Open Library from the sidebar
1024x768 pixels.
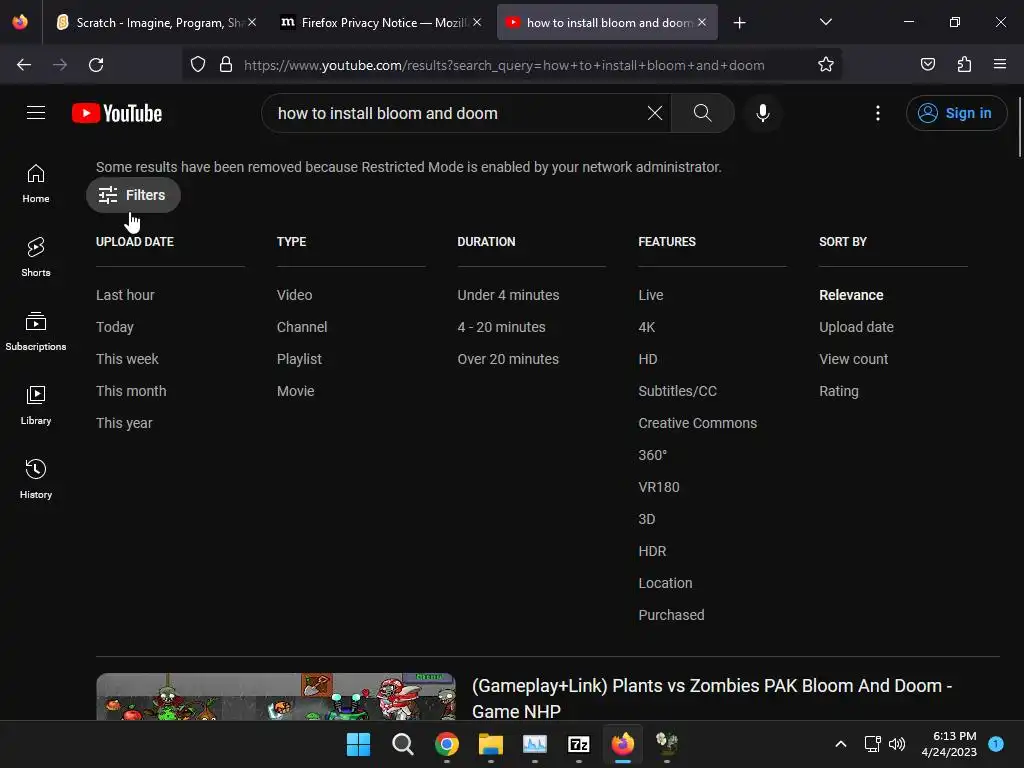pyautogui.click(x=36, y=406)
